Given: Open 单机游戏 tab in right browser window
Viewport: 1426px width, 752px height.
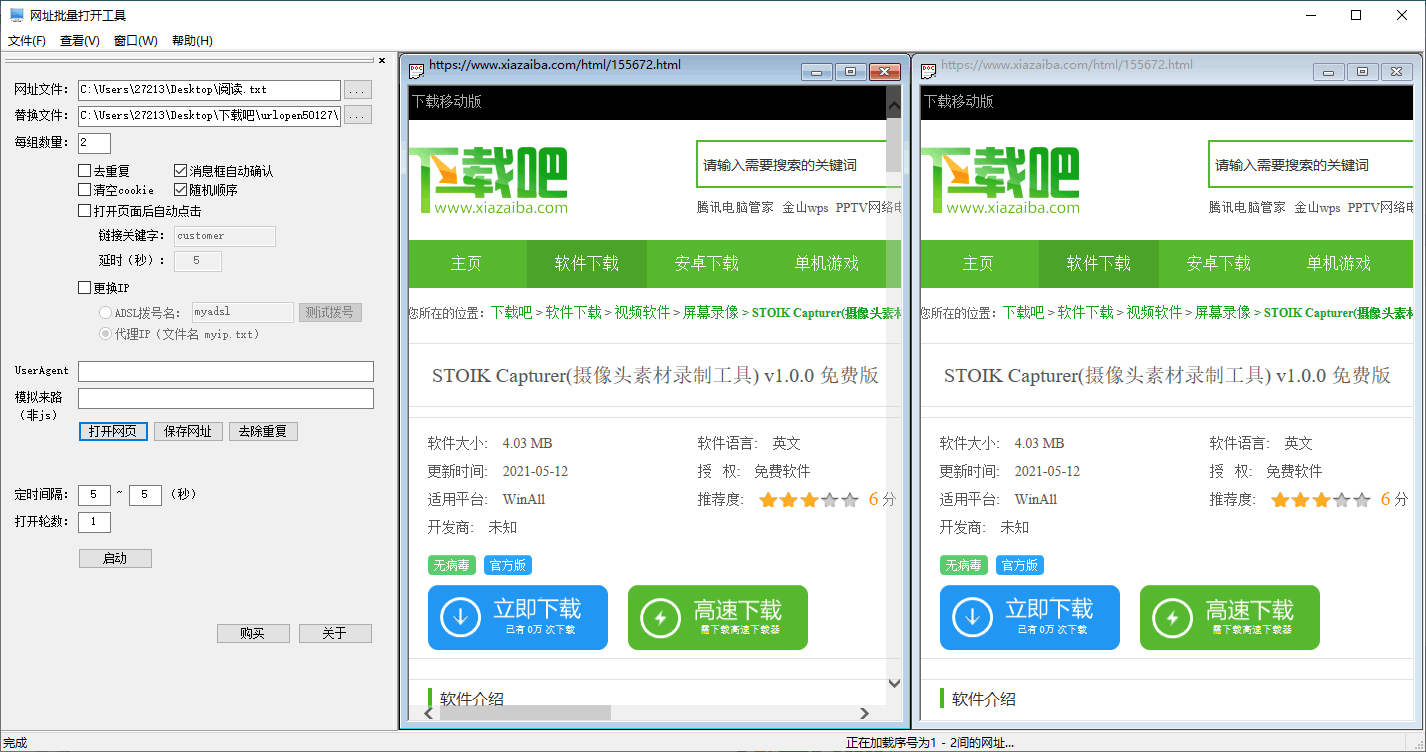Looking at the screenshot, I should point(1339,264).
